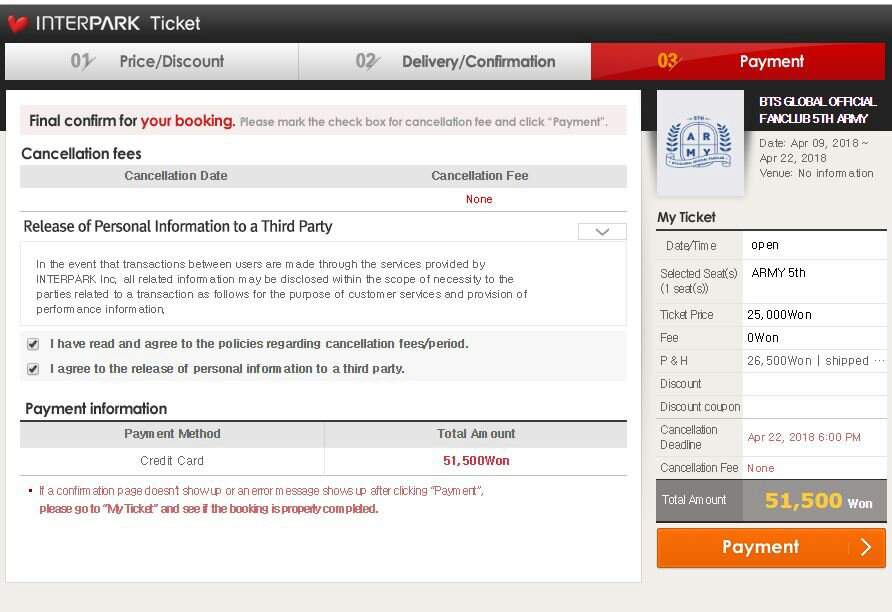Expand the Personal Information release dropdown chevron

[x=602, y=231]
